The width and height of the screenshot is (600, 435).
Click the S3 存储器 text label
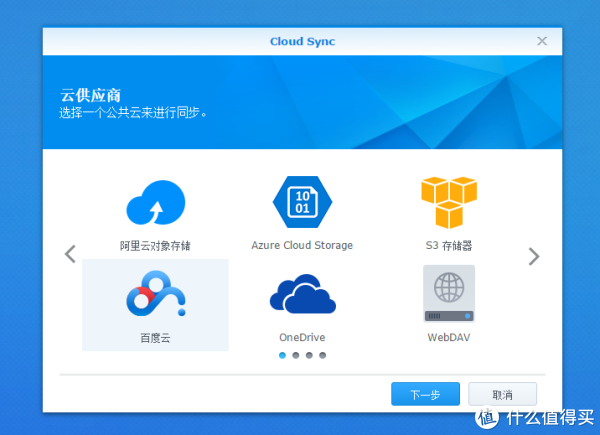pyautogui.click(x=448, y=245)
